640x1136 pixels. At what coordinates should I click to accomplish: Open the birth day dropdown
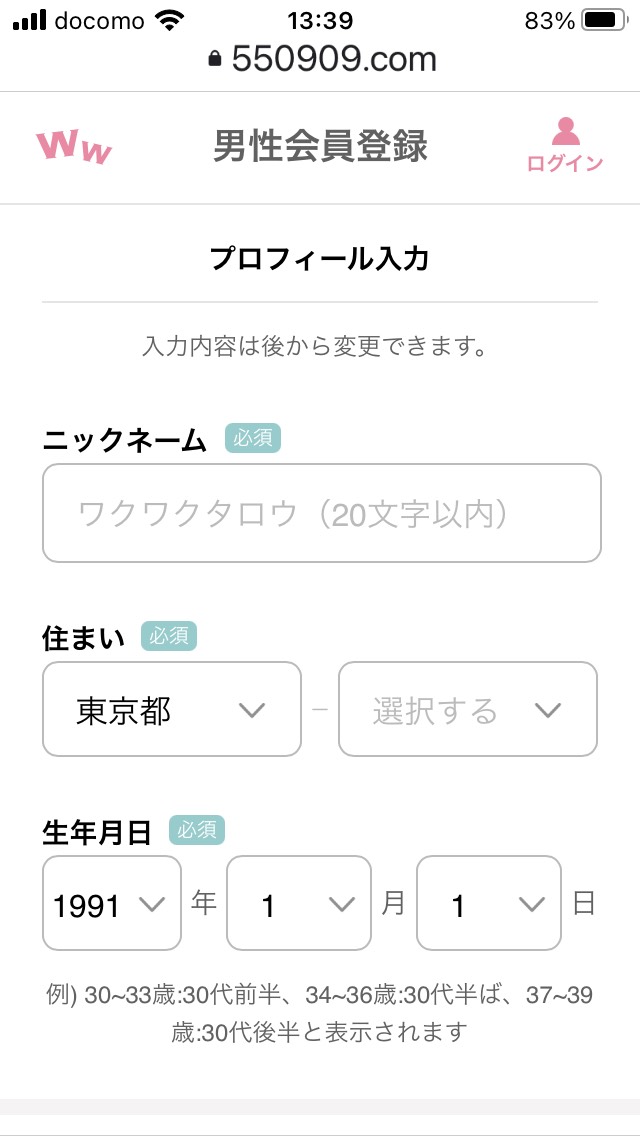488,904
